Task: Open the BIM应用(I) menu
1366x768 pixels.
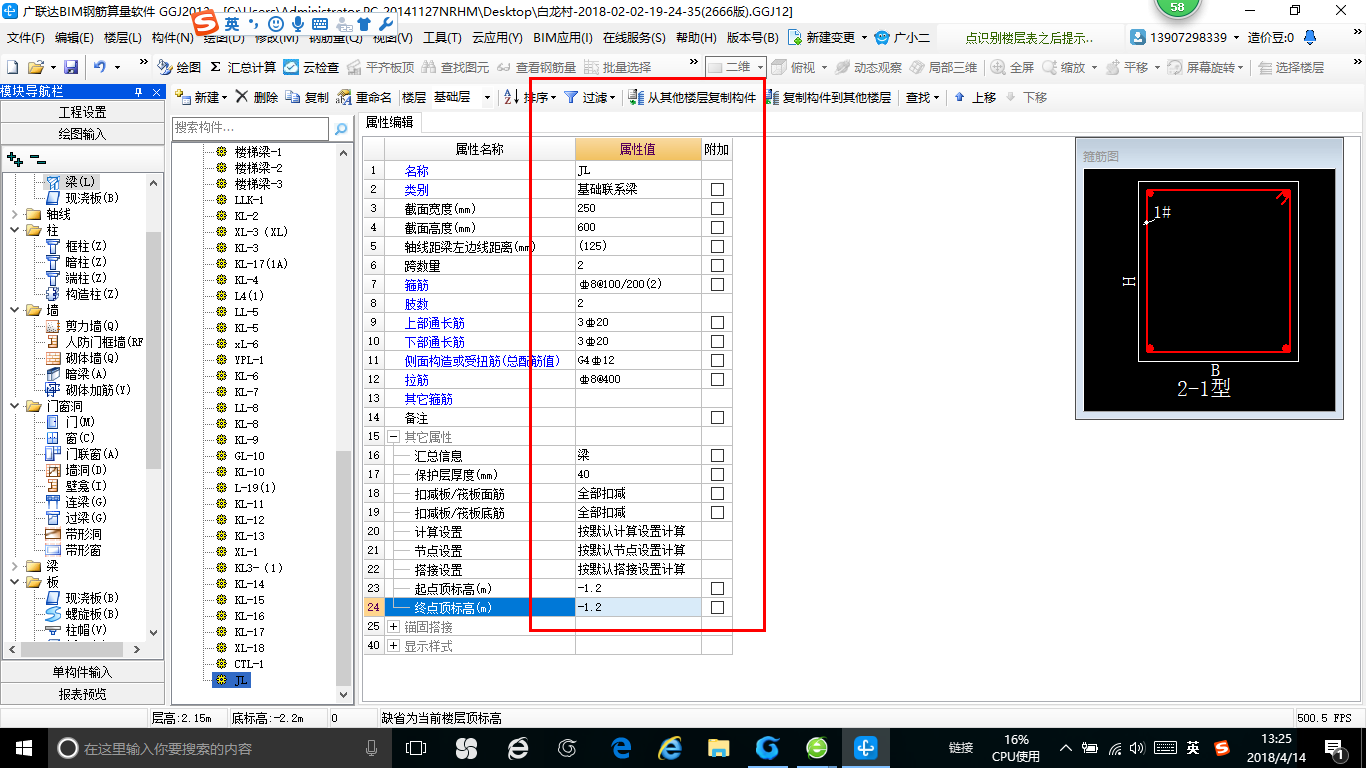Action: (563, 38)
